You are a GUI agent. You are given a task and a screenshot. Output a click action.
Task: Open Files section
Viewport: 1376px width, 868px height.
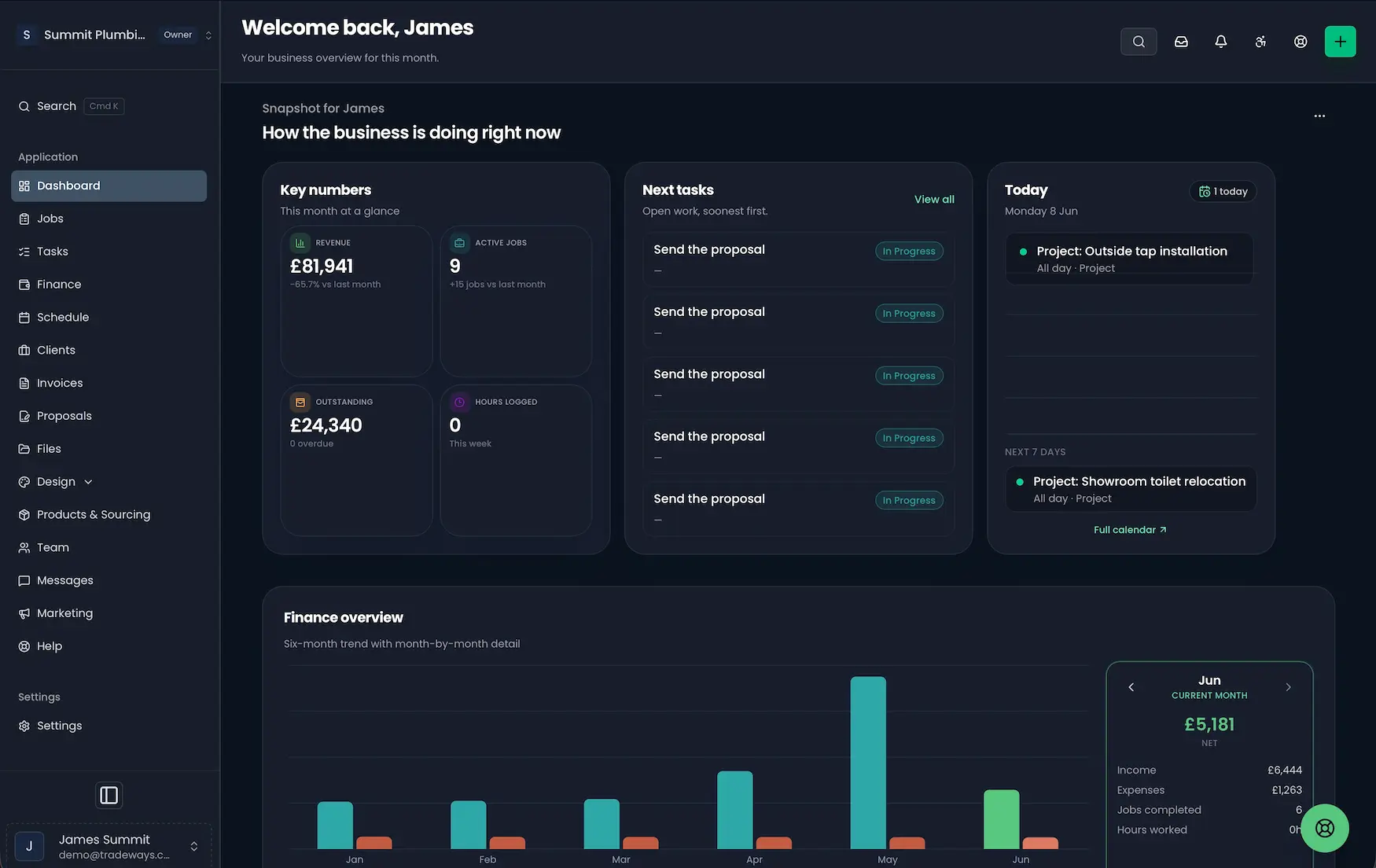point(109,449)
